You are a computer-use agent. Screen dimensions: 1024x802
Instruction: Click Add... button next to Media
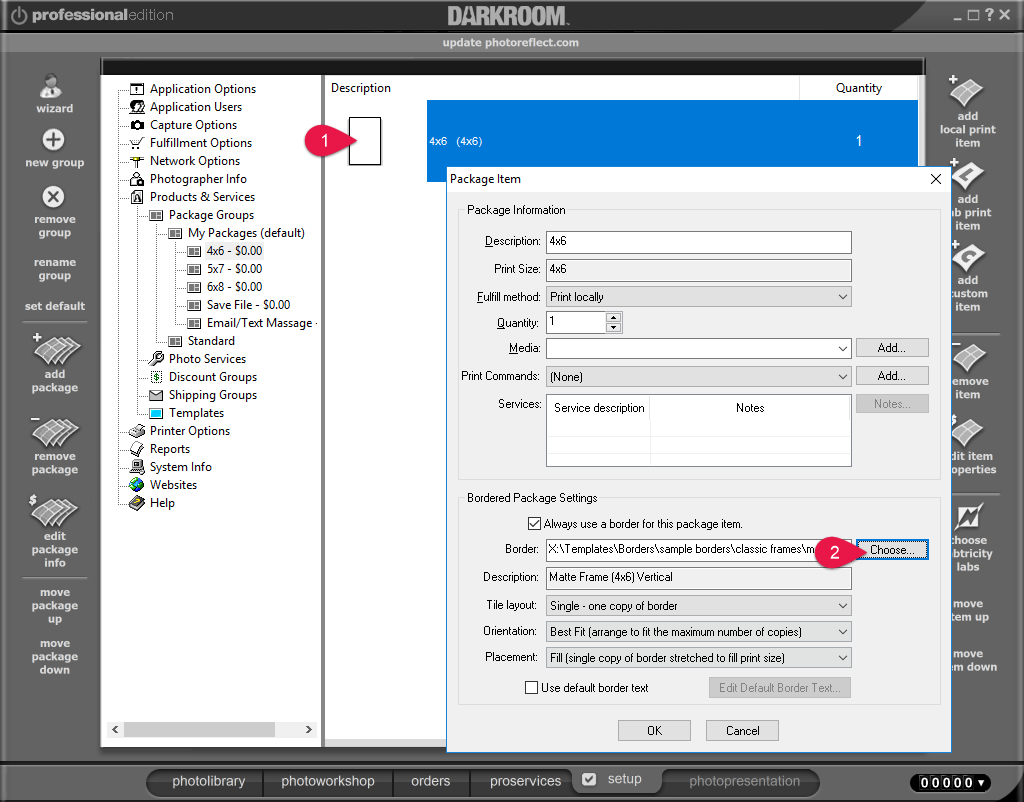(x=891, y=348)
